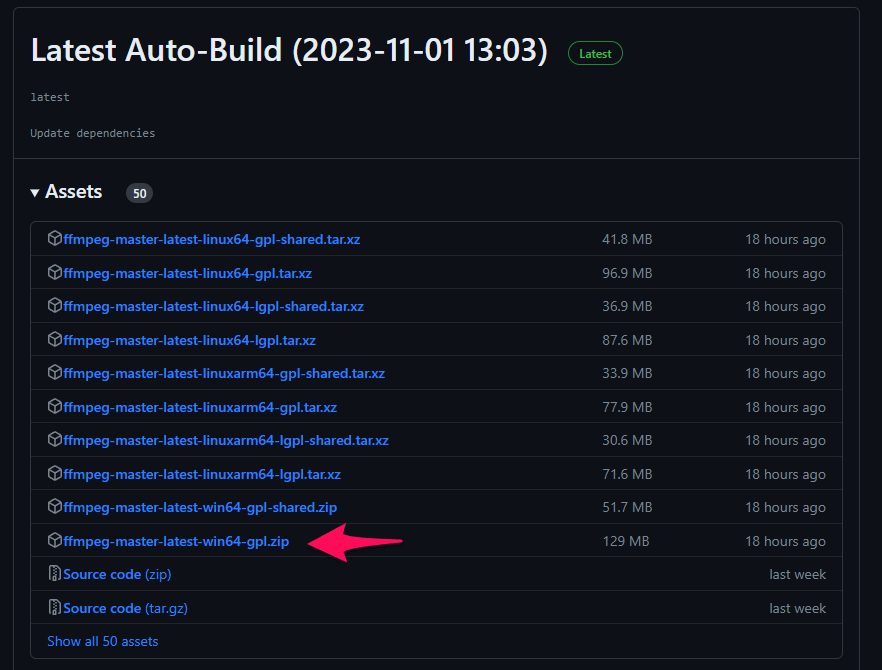This screenshot has width=882, height=670.
Task: Click the 96.9 MB file size
Action: (627, 273)
